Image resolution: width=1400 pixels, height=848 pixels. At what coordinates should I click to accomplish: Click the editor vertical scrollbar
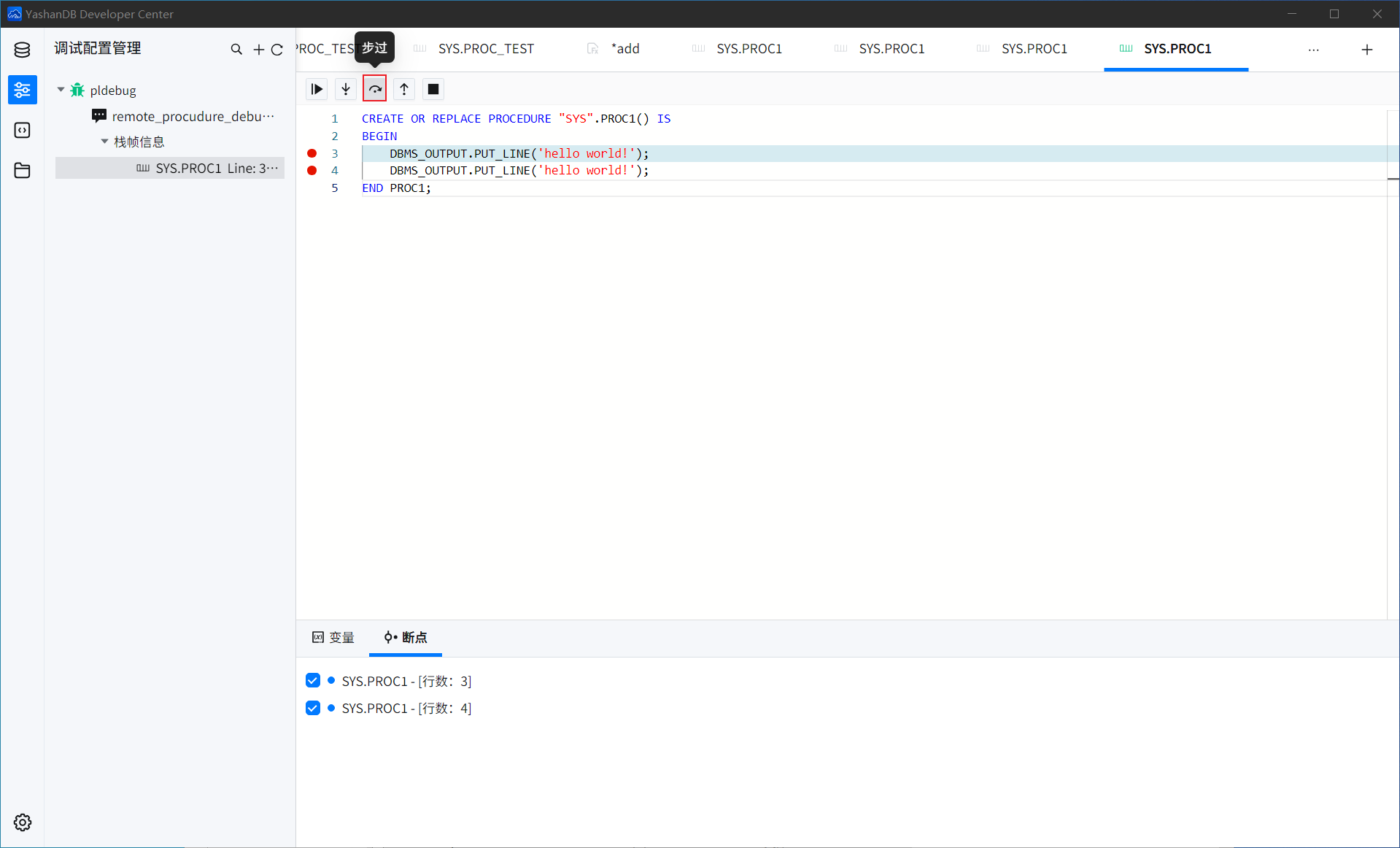click(x=1393, y=365)
